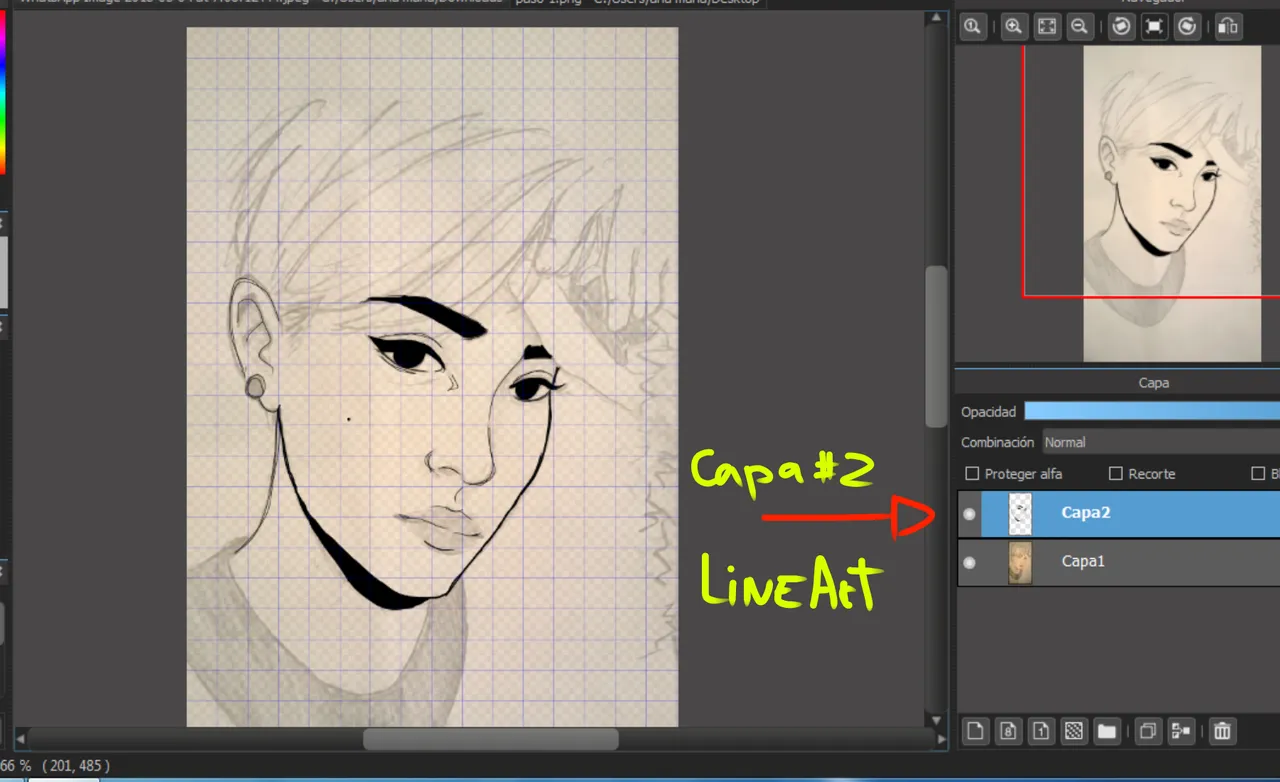Click the horizontal canvas scrollbar thumb

click(490, 739)
